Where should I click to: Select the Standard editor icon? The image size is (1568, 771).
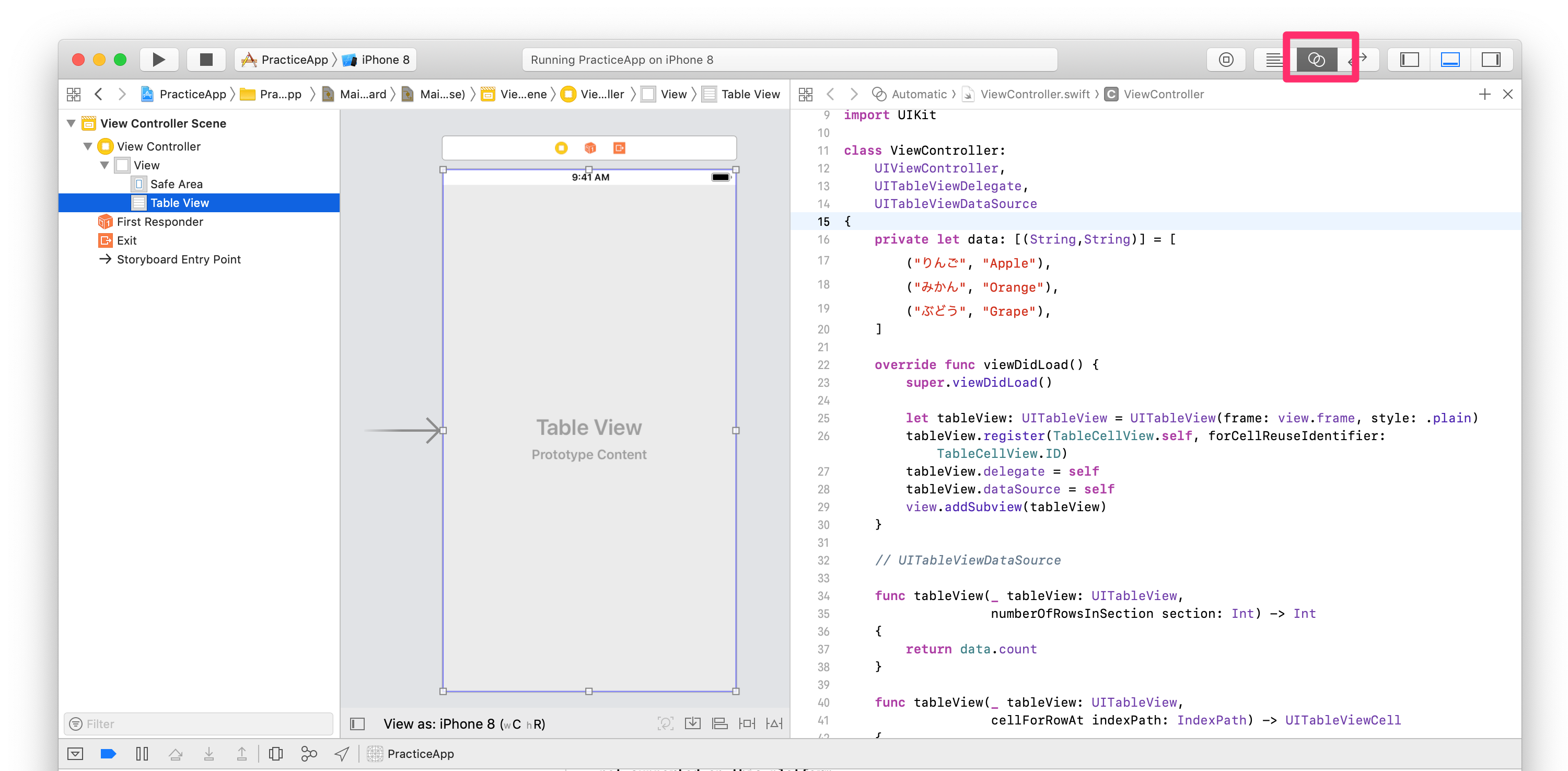1273,60
